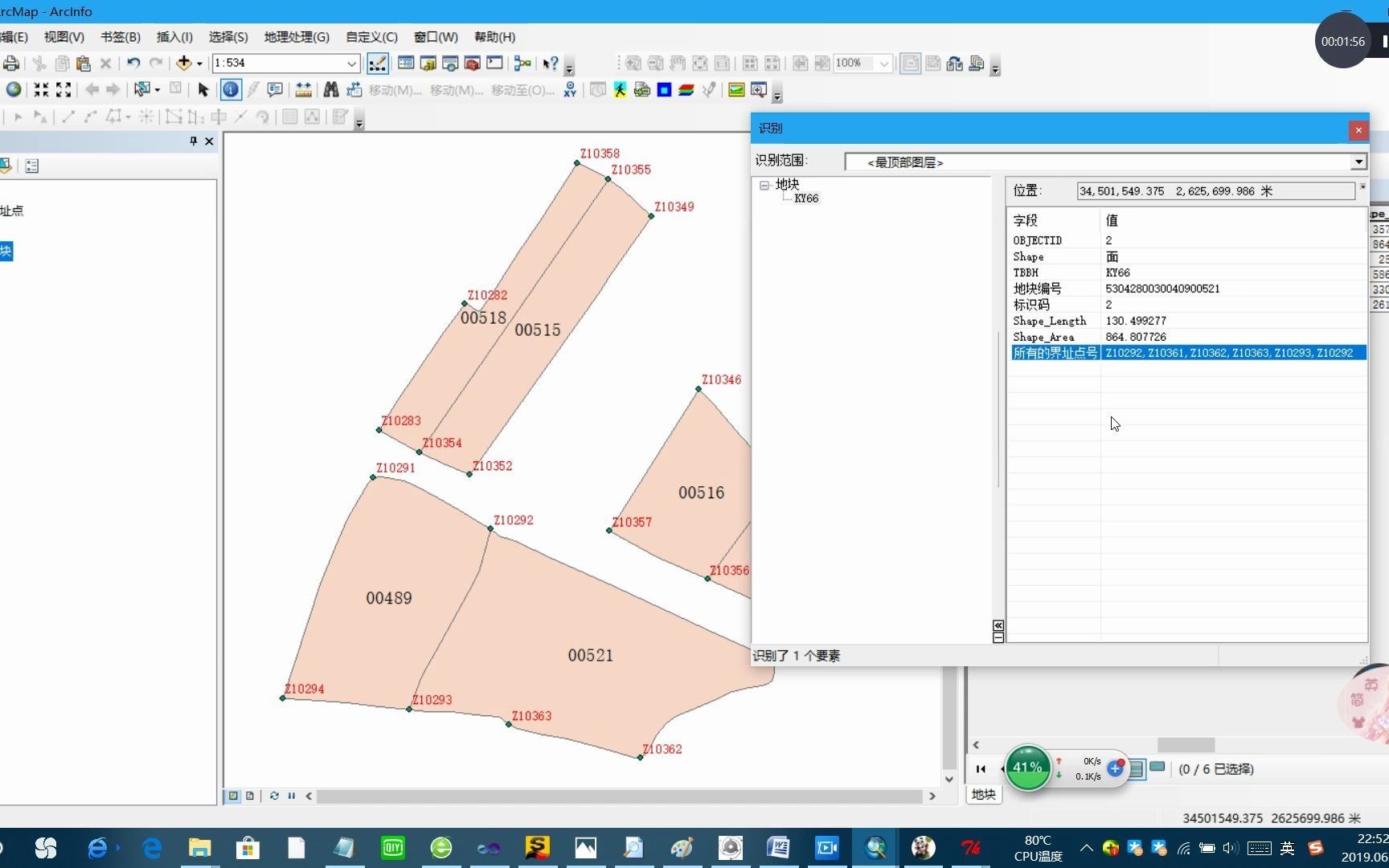This screenshot has width=1389, height=868.
Task: Switch to Data View at map bottom
Action: point(234,796)
